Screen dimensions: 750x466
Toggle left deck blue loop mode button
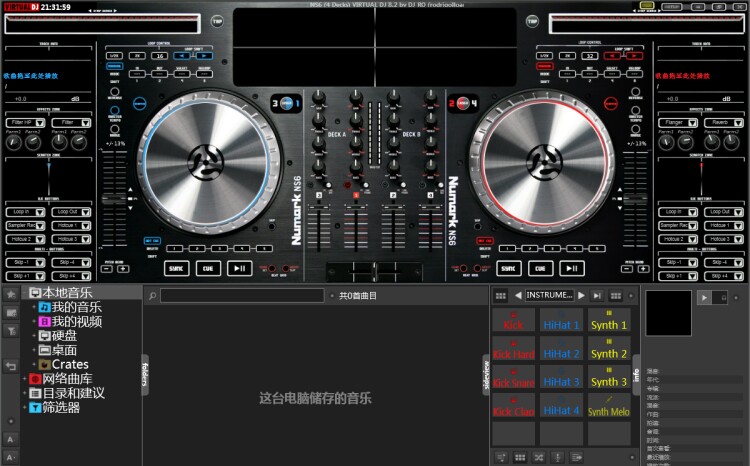(x=114, y=66)
